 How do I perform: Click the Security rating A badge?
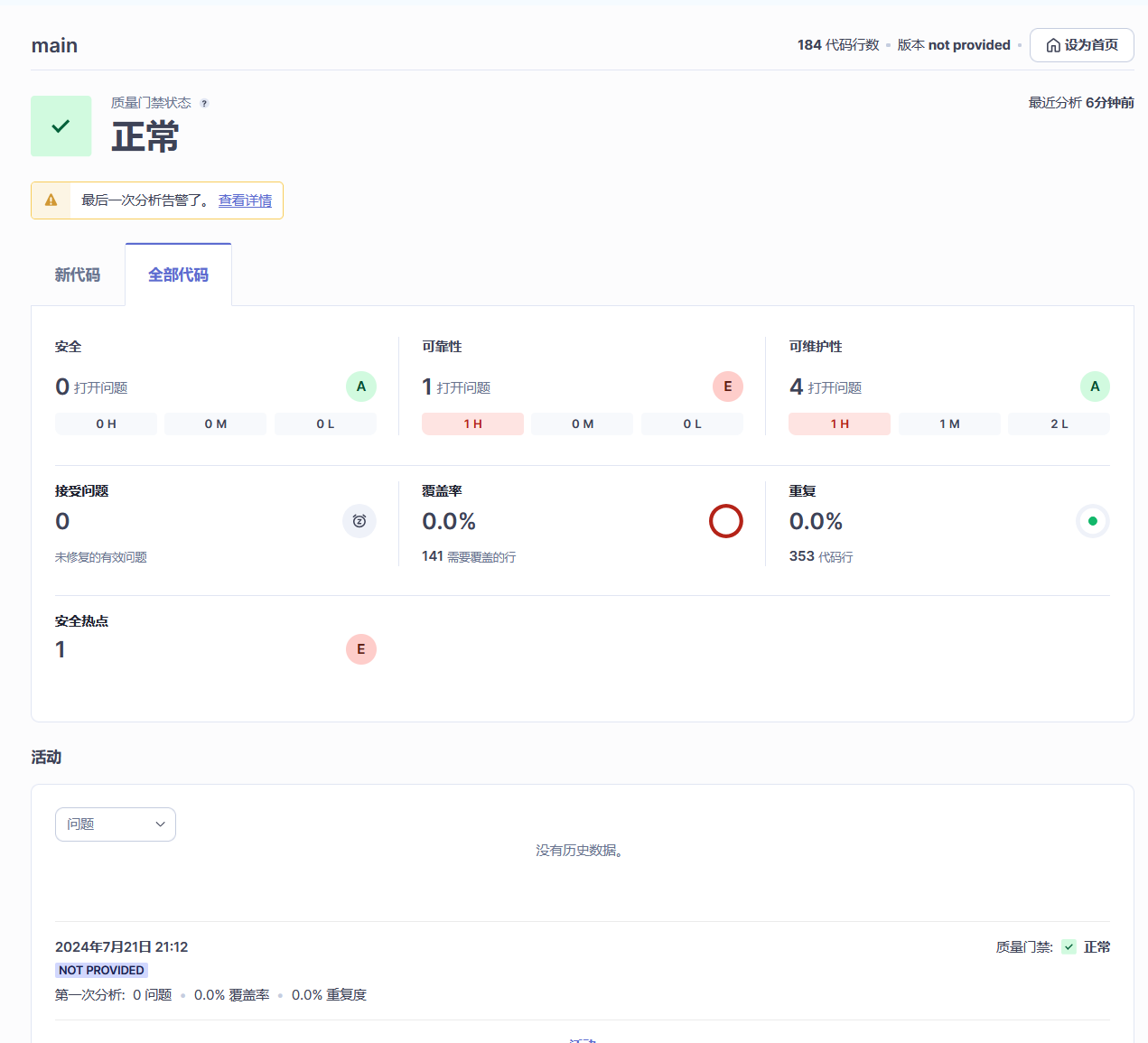360,386
